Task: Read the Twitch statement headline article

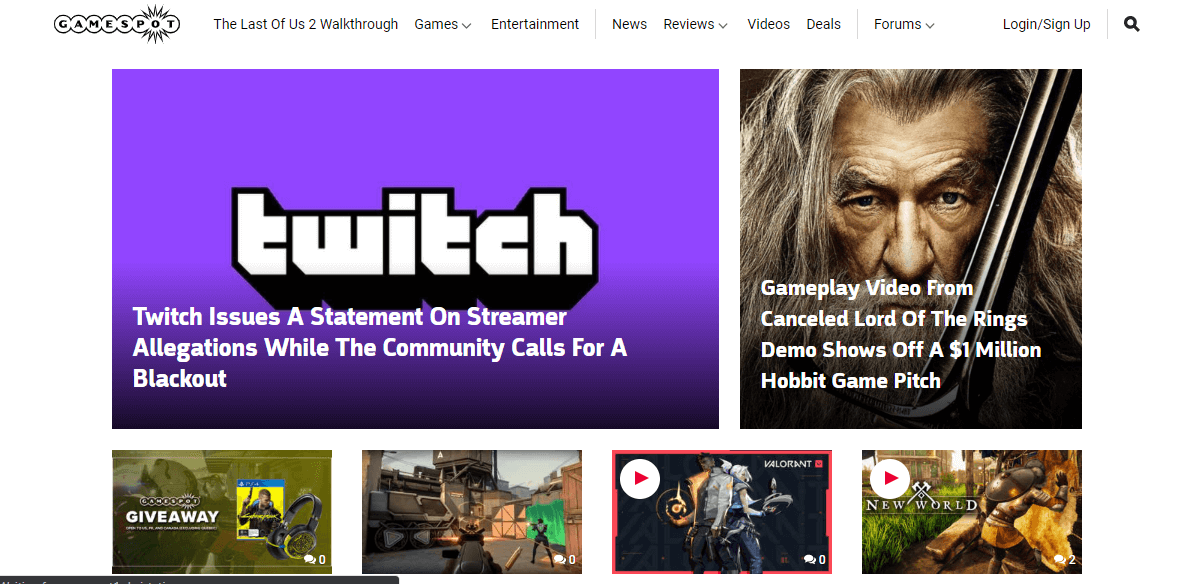Action: (x=380, y=348)
